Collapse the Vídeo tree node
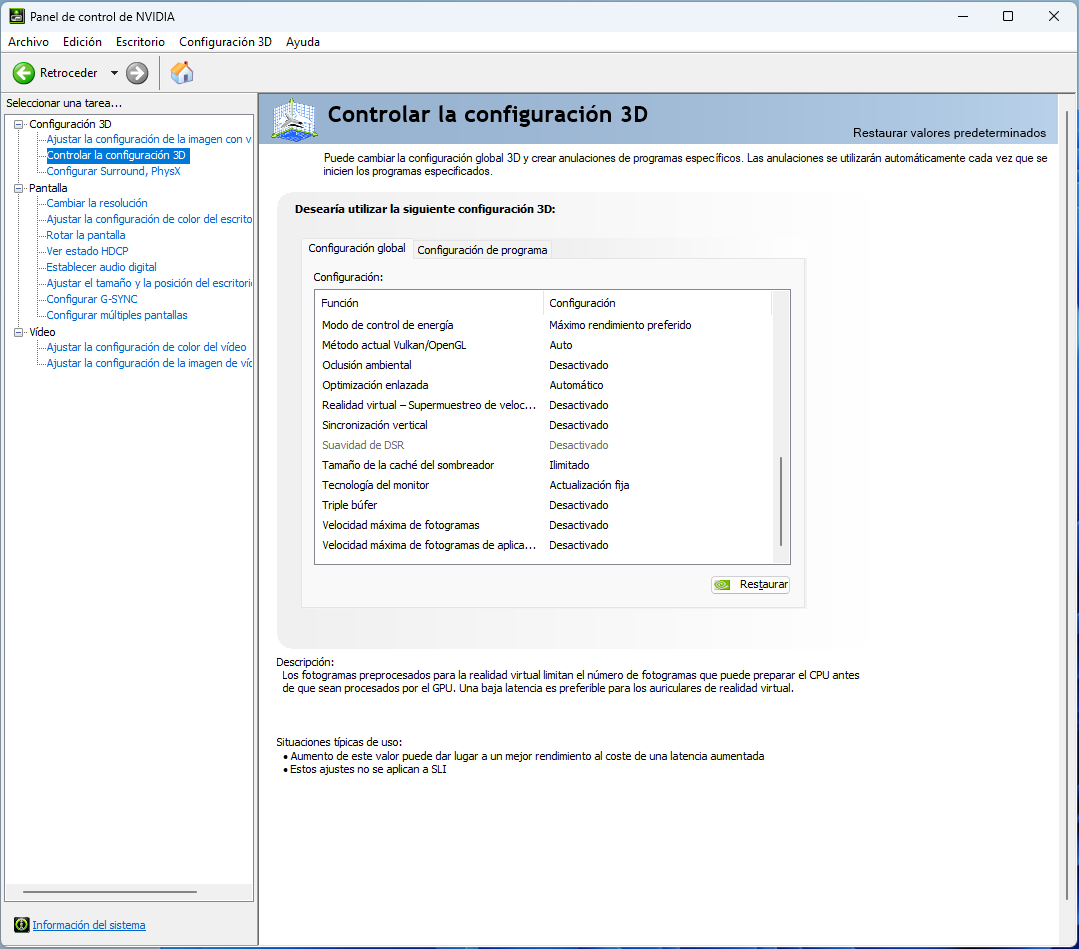 pyautogui.click(x=19, y=332)
